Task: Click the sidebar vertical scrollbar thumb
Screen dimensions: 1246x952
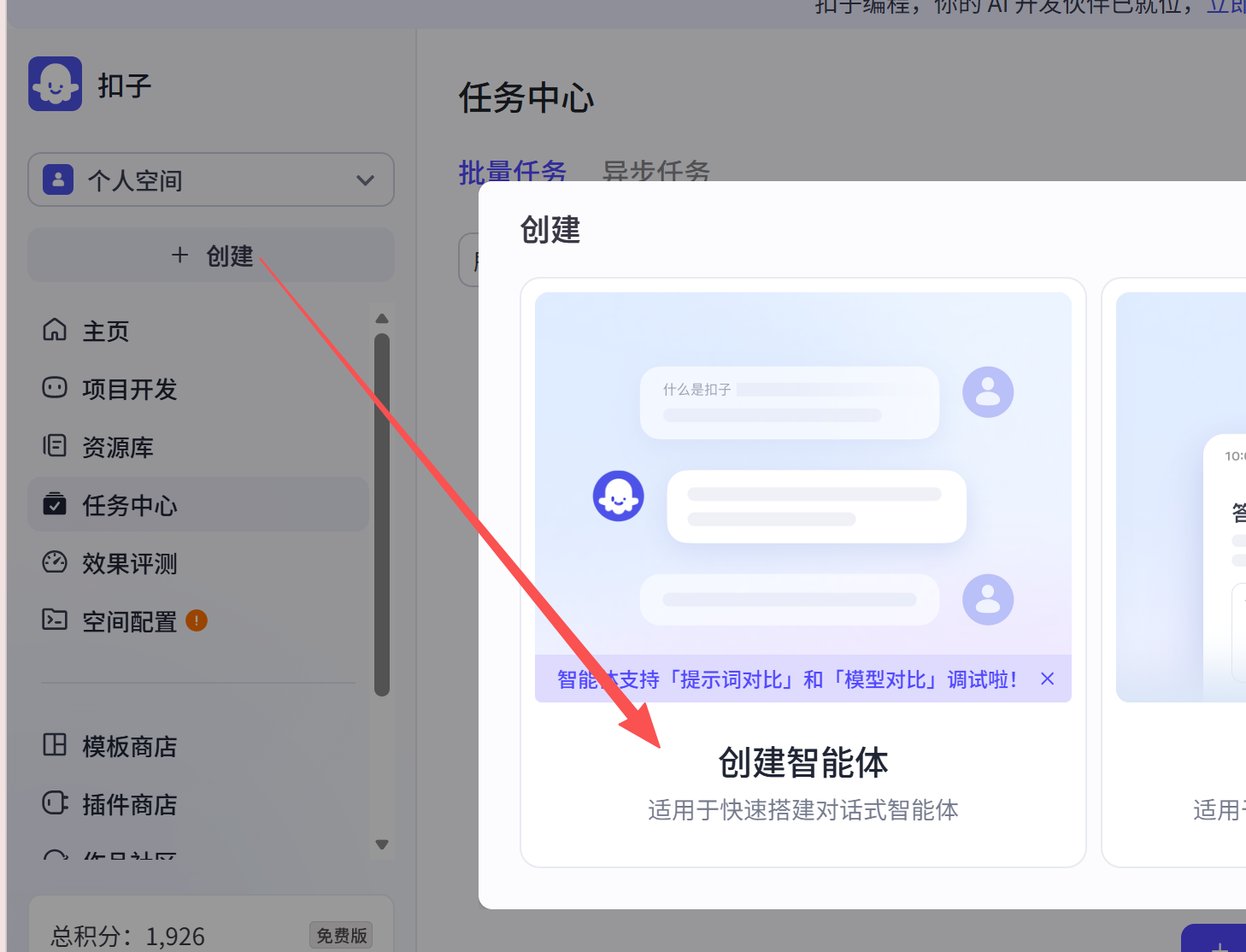Action: coord(382,514)
